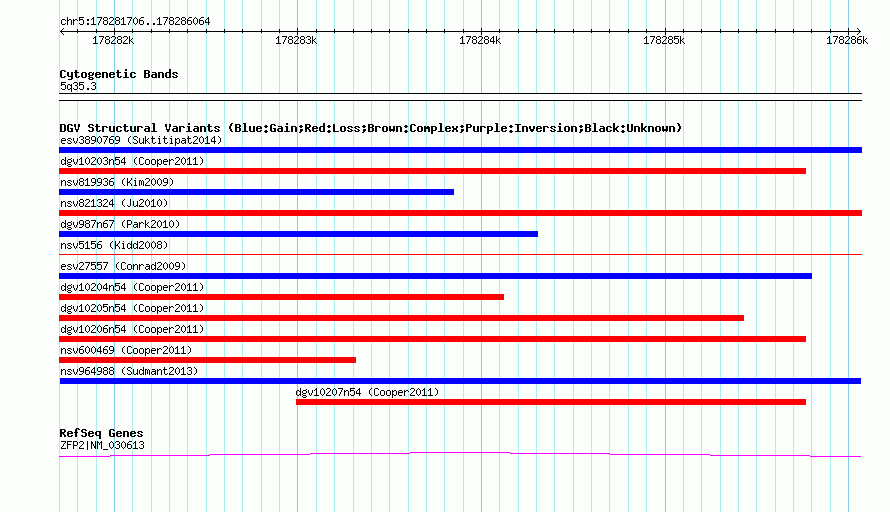The height and width of the screenshot is (512, 890).
Task: Click the red dgv10203n54 loss bar
Action: [x=433, y=171]
